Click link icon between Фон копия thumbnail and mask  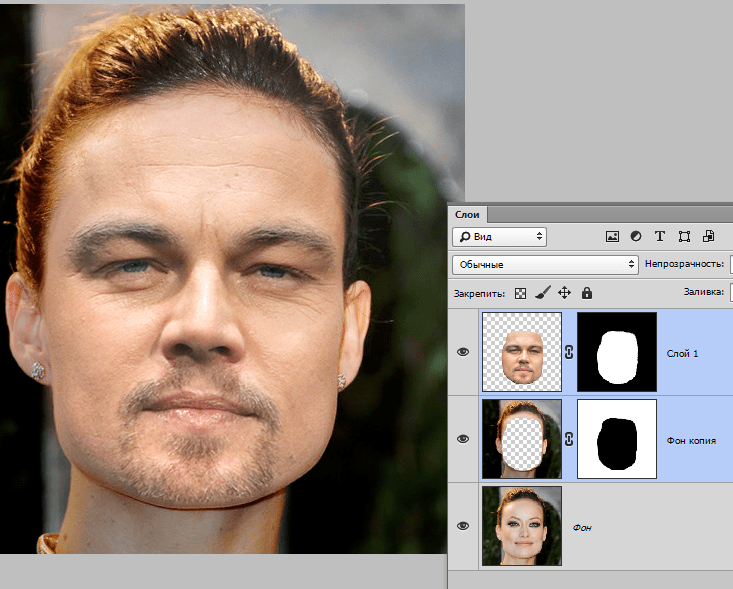569,439
